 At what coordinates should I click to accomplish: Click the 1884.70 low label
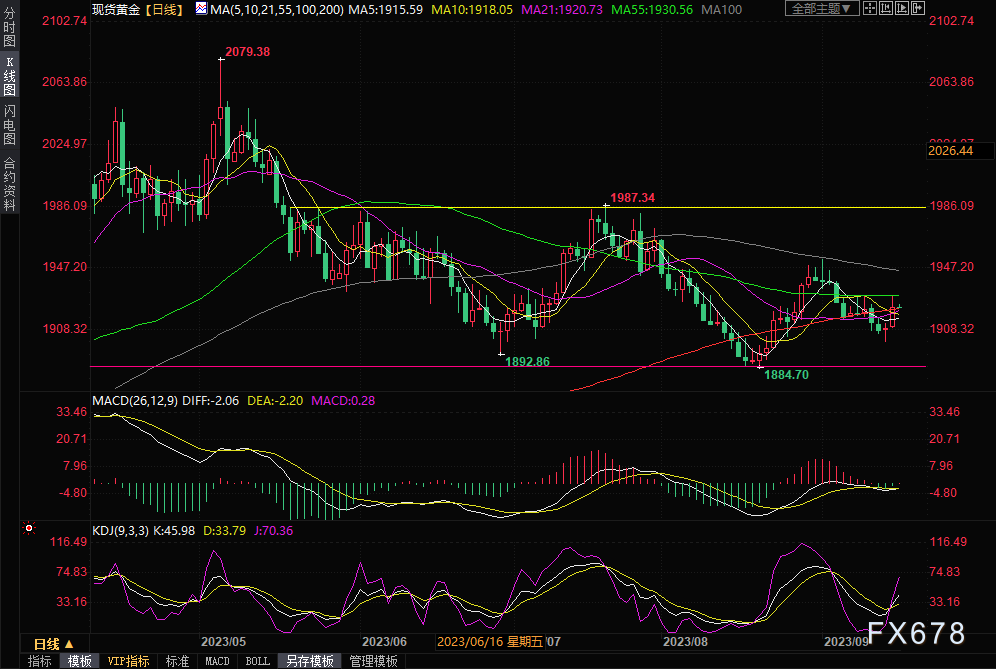point(786,375)
